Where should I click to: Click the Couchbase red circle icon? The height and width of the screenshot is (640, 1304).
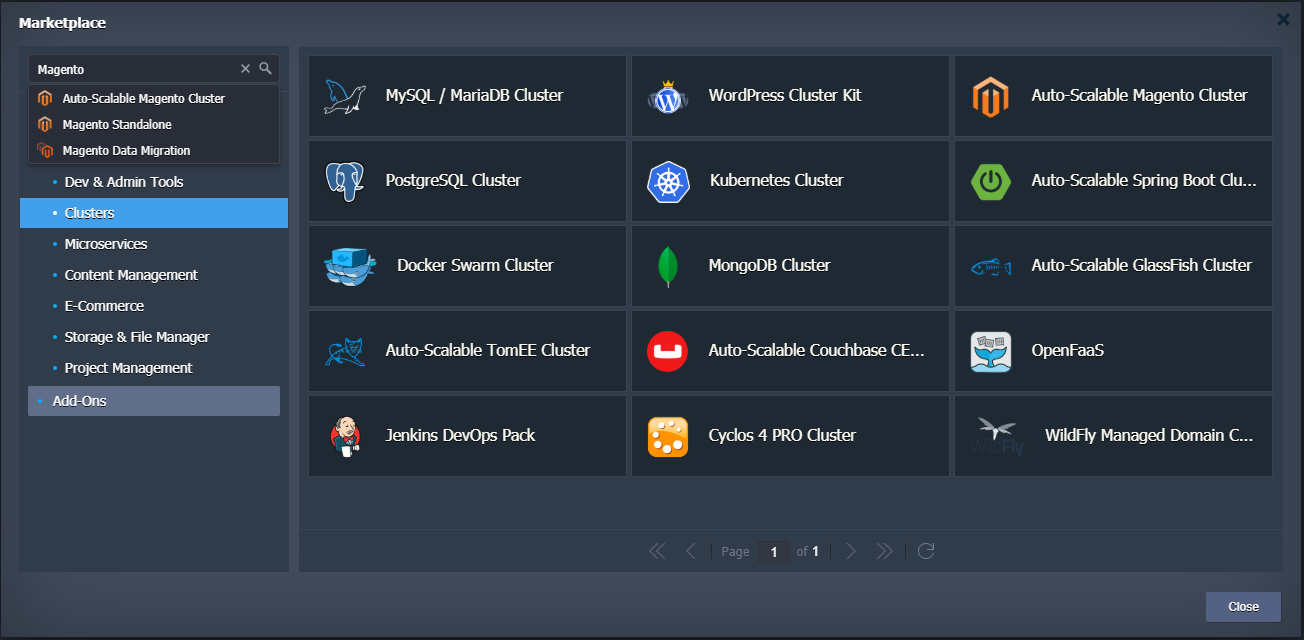(668, 351)
